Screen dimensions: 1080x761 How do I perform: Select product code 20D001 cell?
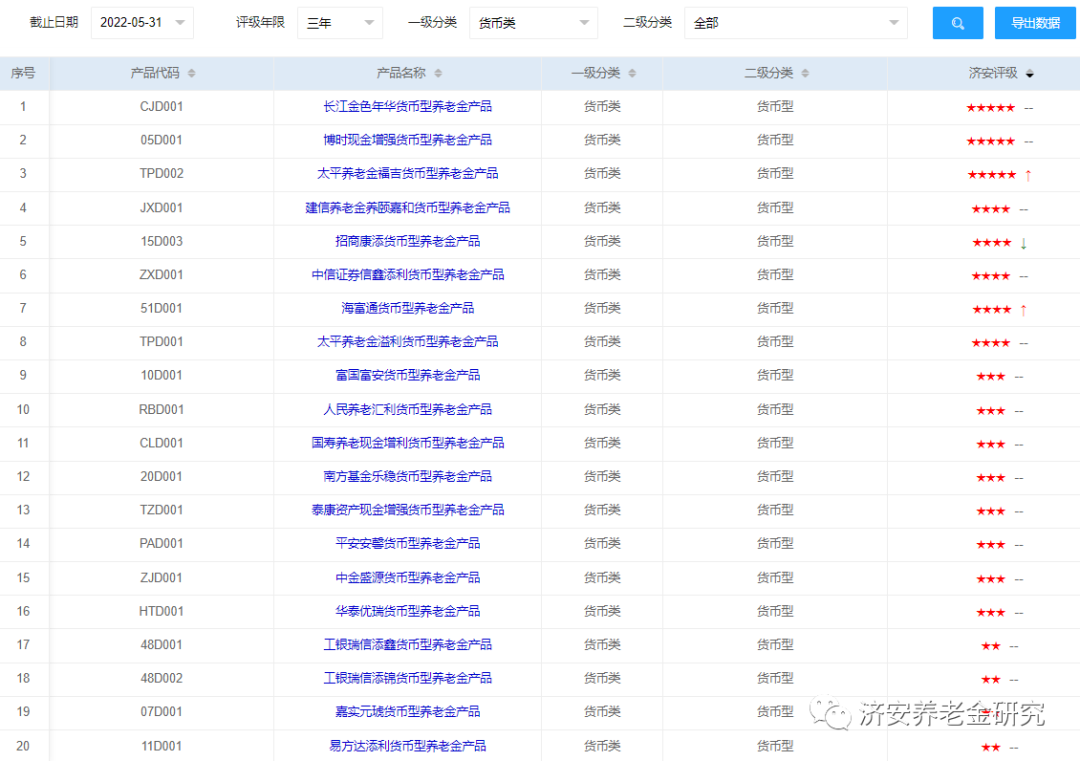(162, 476)
